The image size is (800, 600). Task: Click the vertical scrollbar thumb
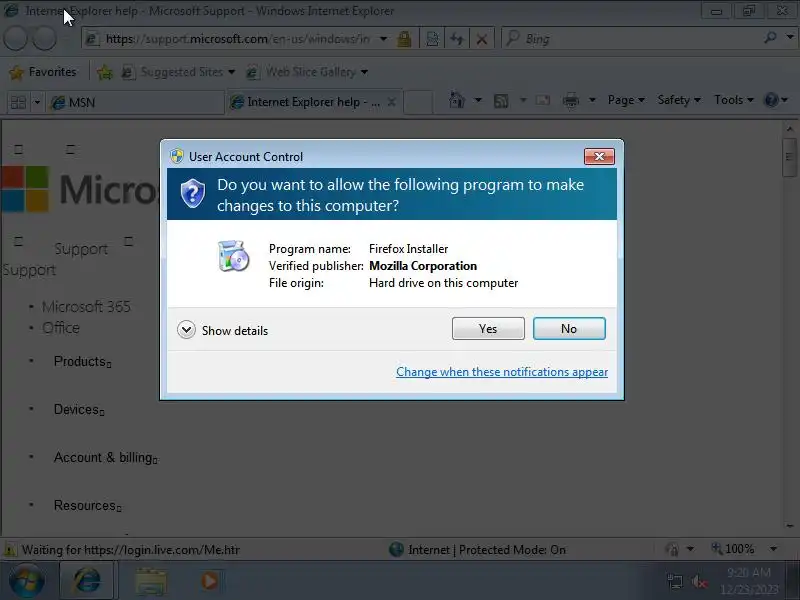tap(790, 157)
